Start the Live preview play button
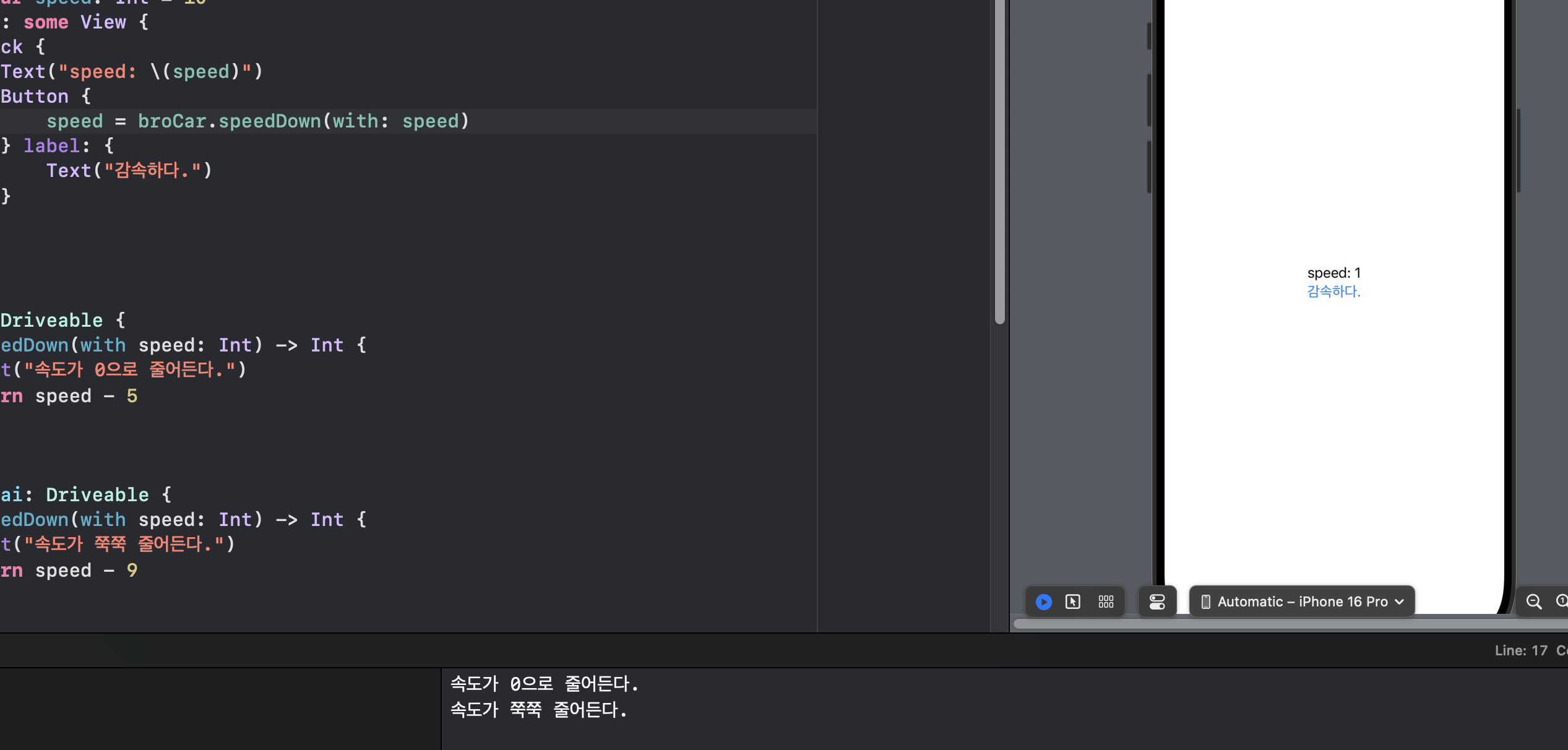This screenshot has height=750, width=1568. 1043,601
